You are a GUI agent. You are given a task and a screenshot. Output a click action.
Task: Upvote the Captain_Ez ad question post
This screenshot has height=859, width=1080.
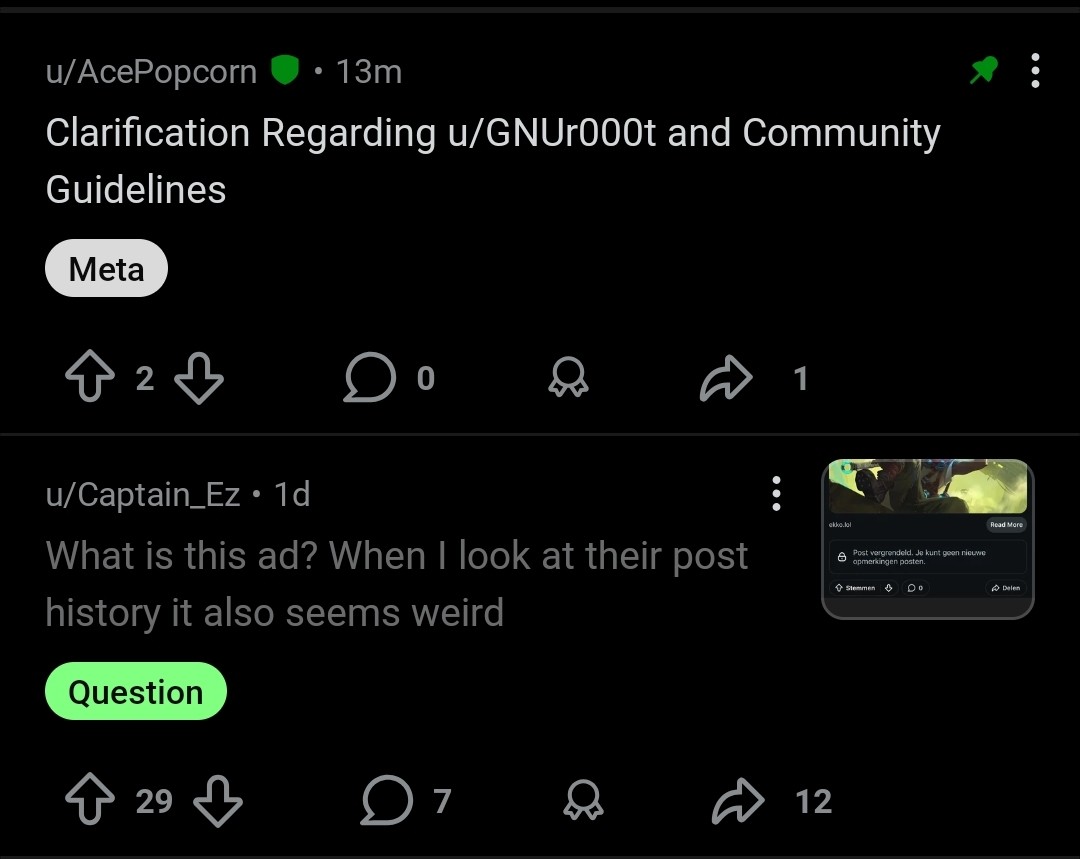coord(88,802)
